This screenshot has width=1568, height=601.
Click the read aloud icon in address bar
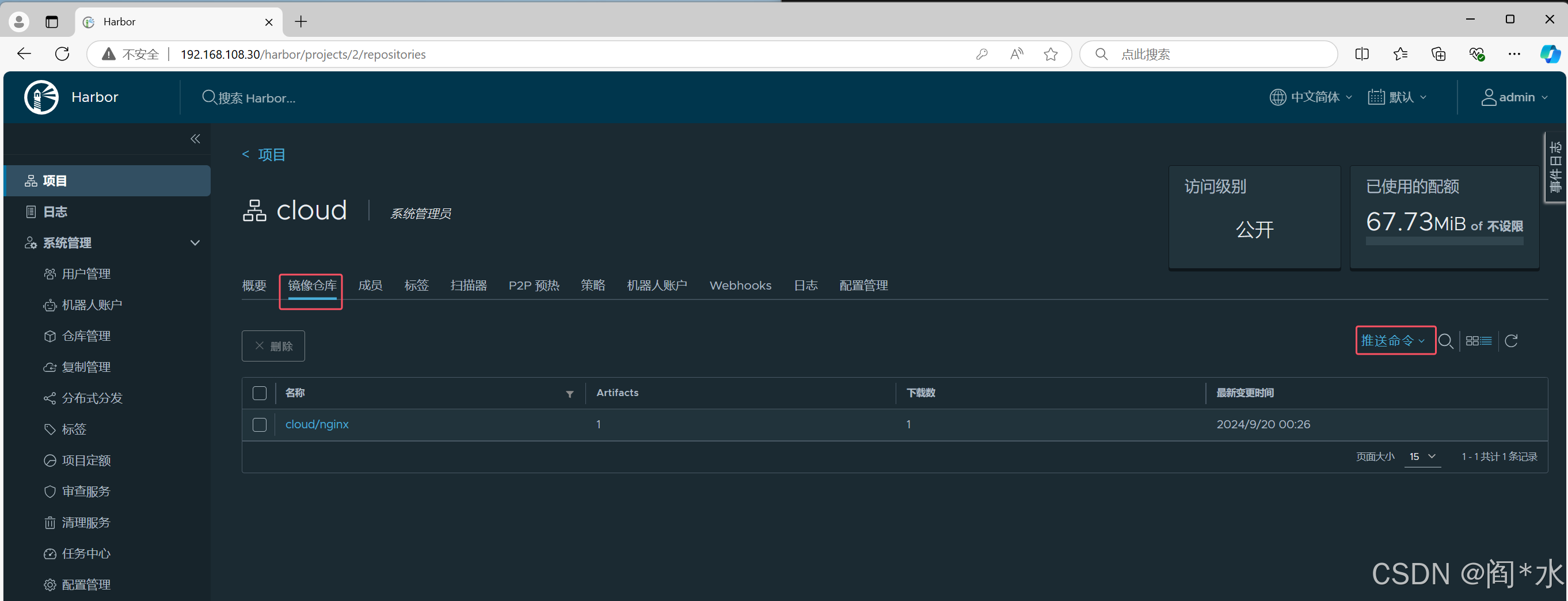pyautogui.click(x=1016, y=54)
